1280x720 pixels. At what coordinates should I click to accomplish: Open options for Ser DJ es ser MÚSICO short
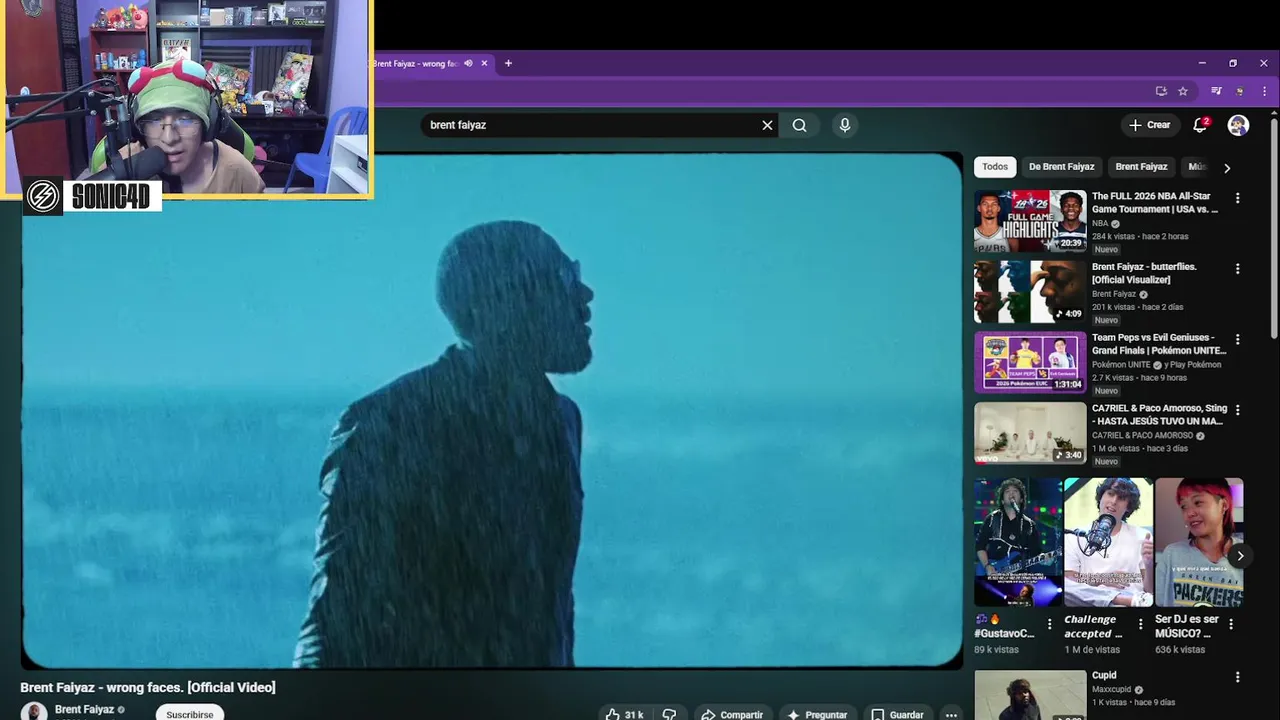click(1231, 624)
